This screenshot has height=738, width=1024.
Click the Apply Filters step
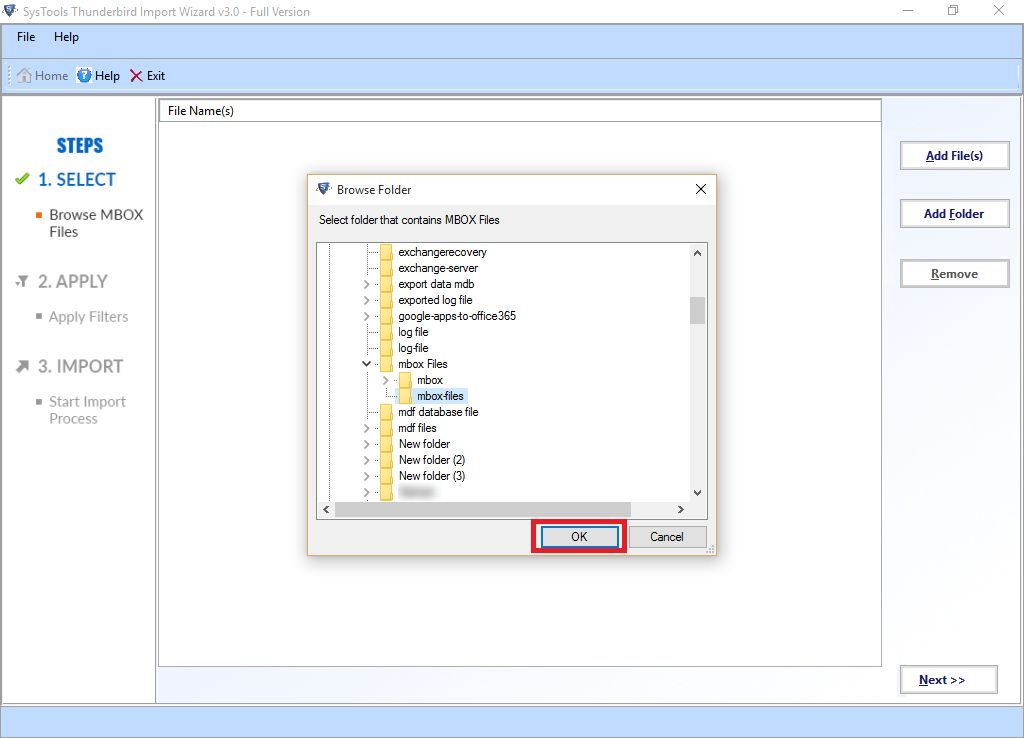pos(89,317)
